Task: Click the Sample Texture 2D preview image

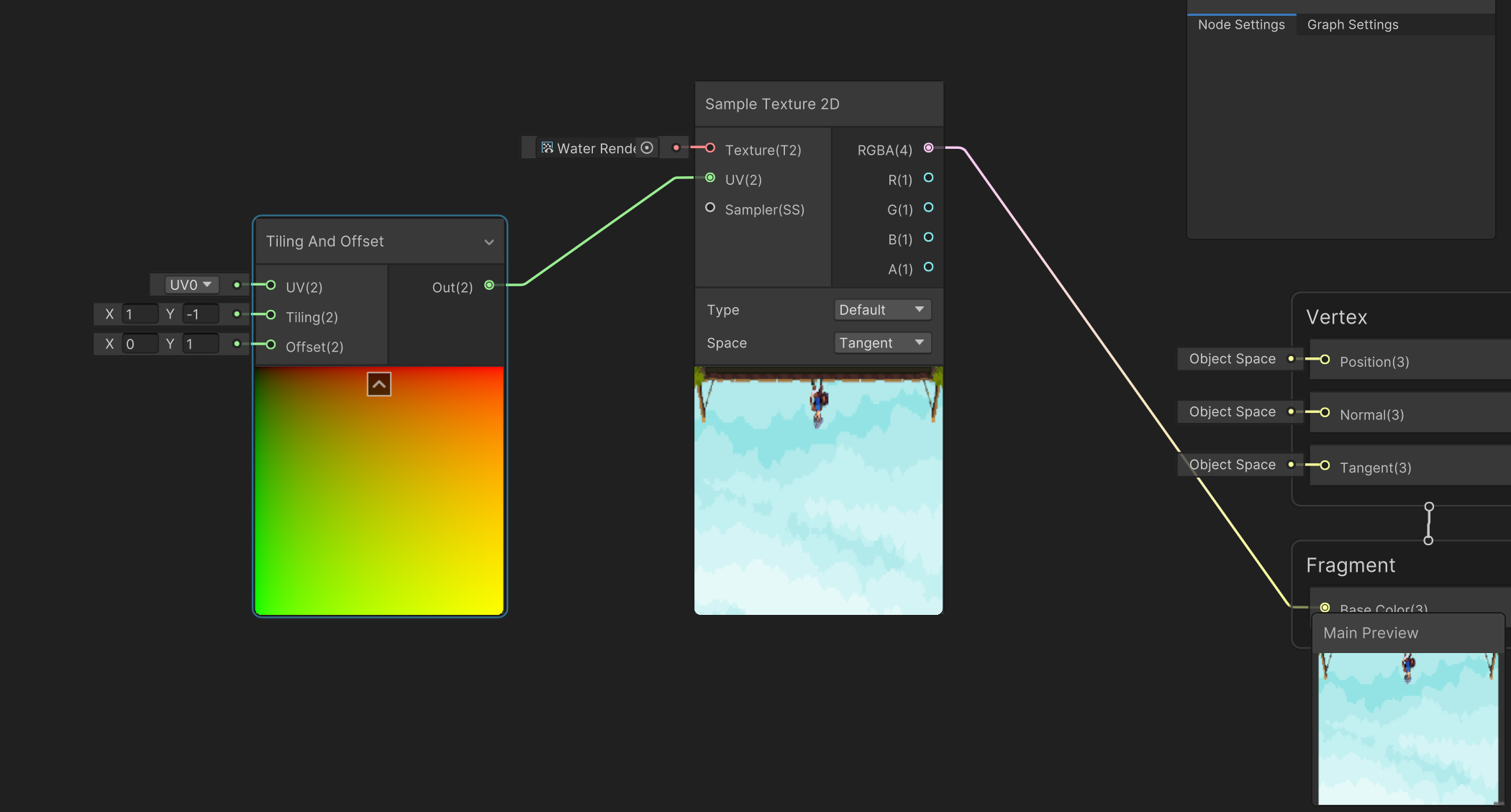Action: 818,491
